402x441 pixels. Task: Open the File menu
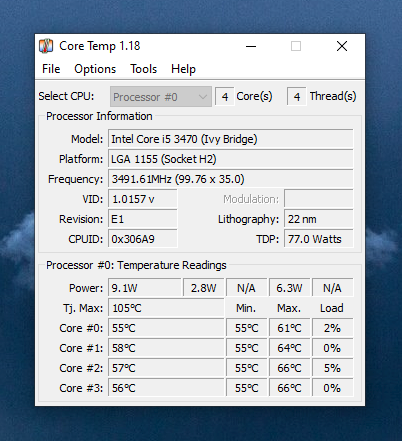pos(51,69)
